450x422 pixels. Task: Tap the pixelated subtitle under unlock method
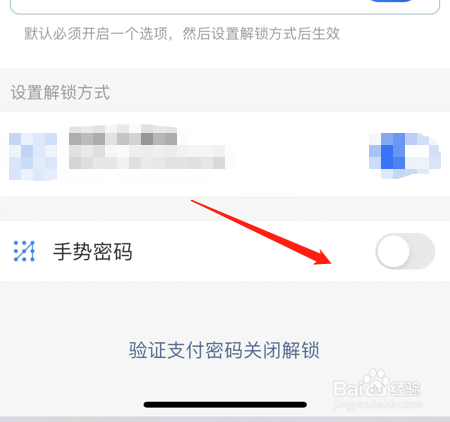(x=147, y=157)
